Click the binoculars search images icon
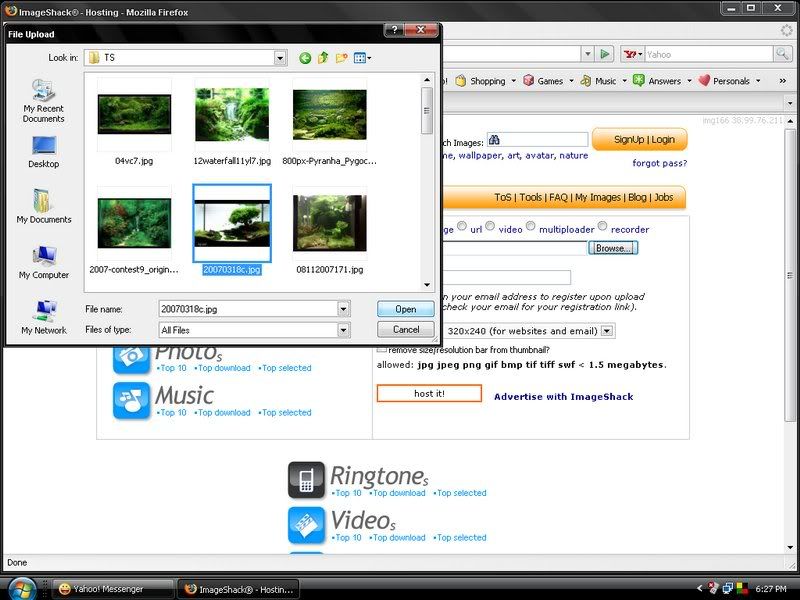 pos(494,140)
